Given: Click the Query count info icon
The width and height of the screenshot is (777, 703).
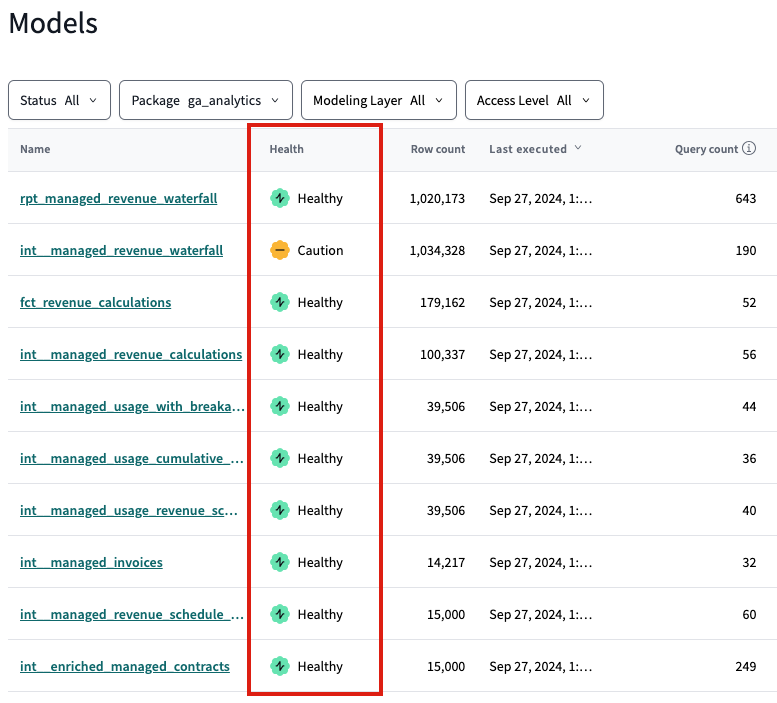Looking at the screenshot, I should (748, 149).
